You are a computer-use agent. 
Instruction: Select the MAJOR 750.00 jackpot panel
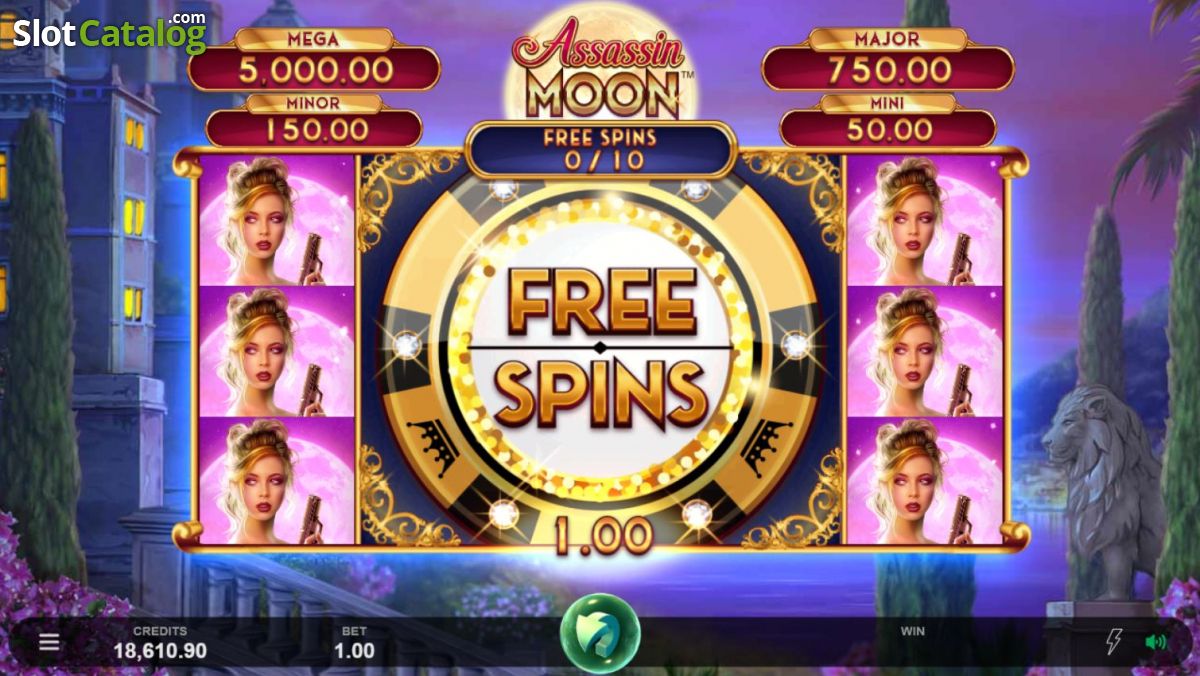click(x=888, y=60)
